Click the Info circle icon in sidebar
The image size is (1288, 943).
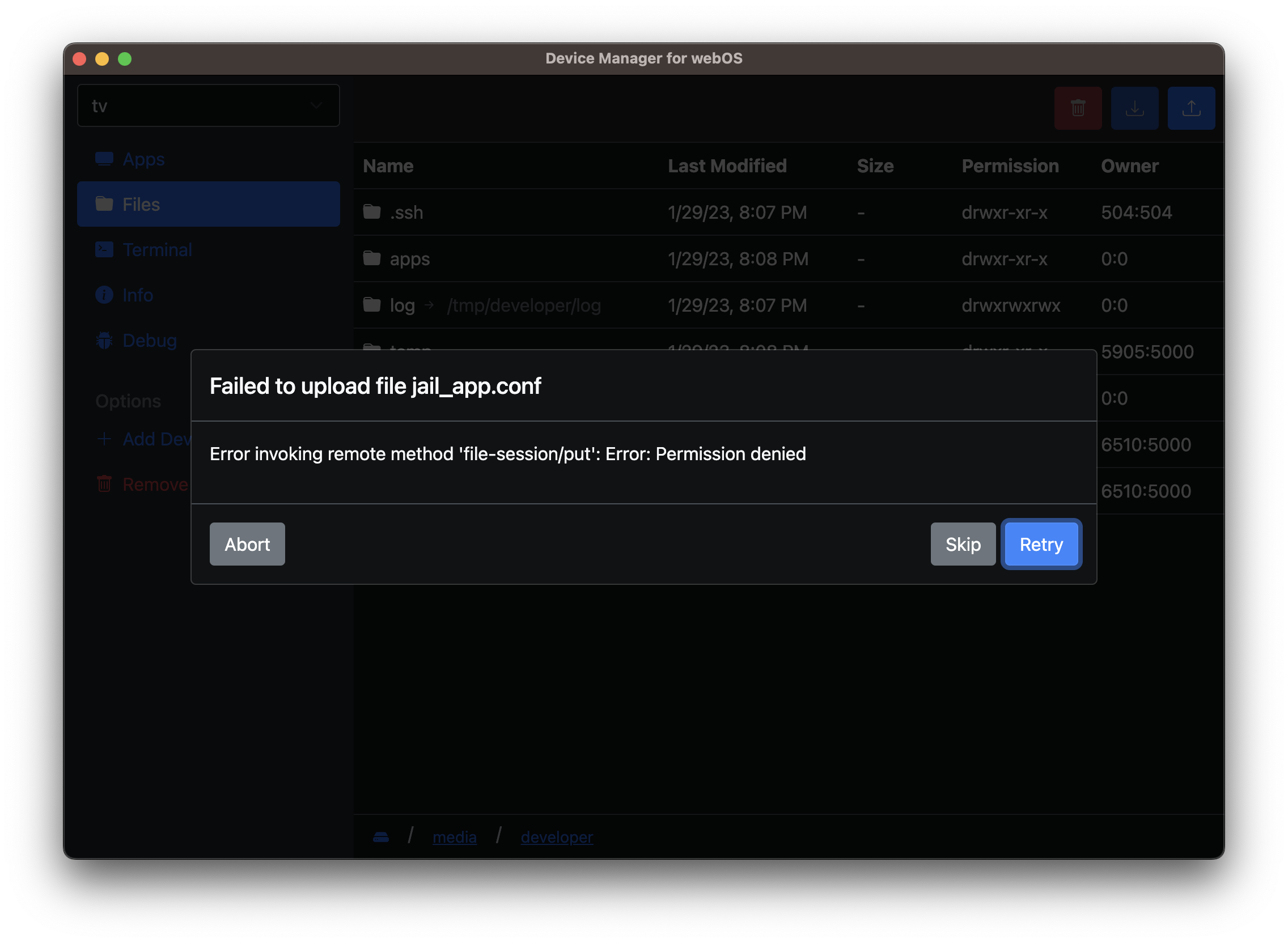click(x=104, y=295)
